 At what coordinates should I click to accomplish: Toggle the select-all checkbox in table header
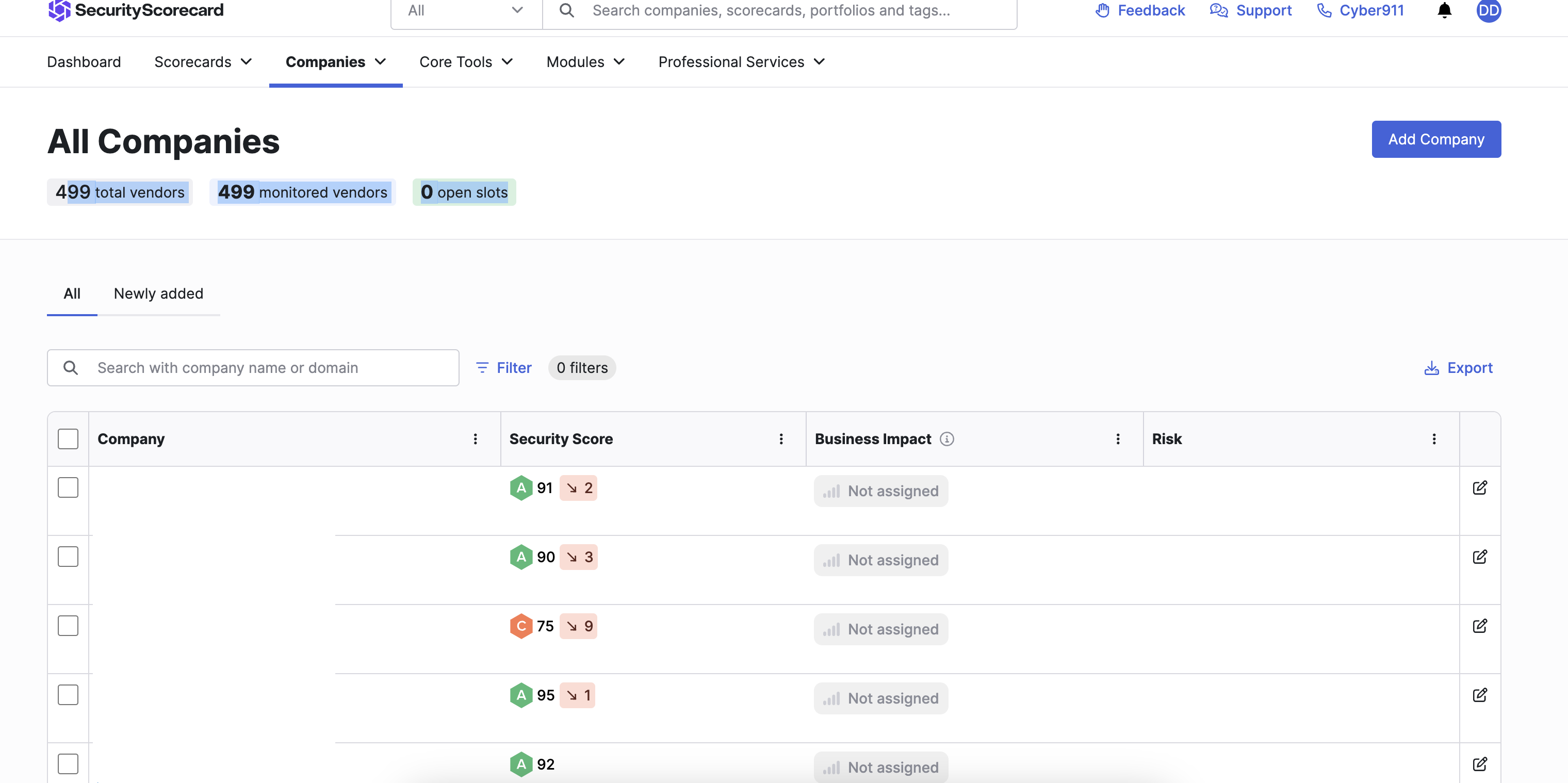point(68,439)
